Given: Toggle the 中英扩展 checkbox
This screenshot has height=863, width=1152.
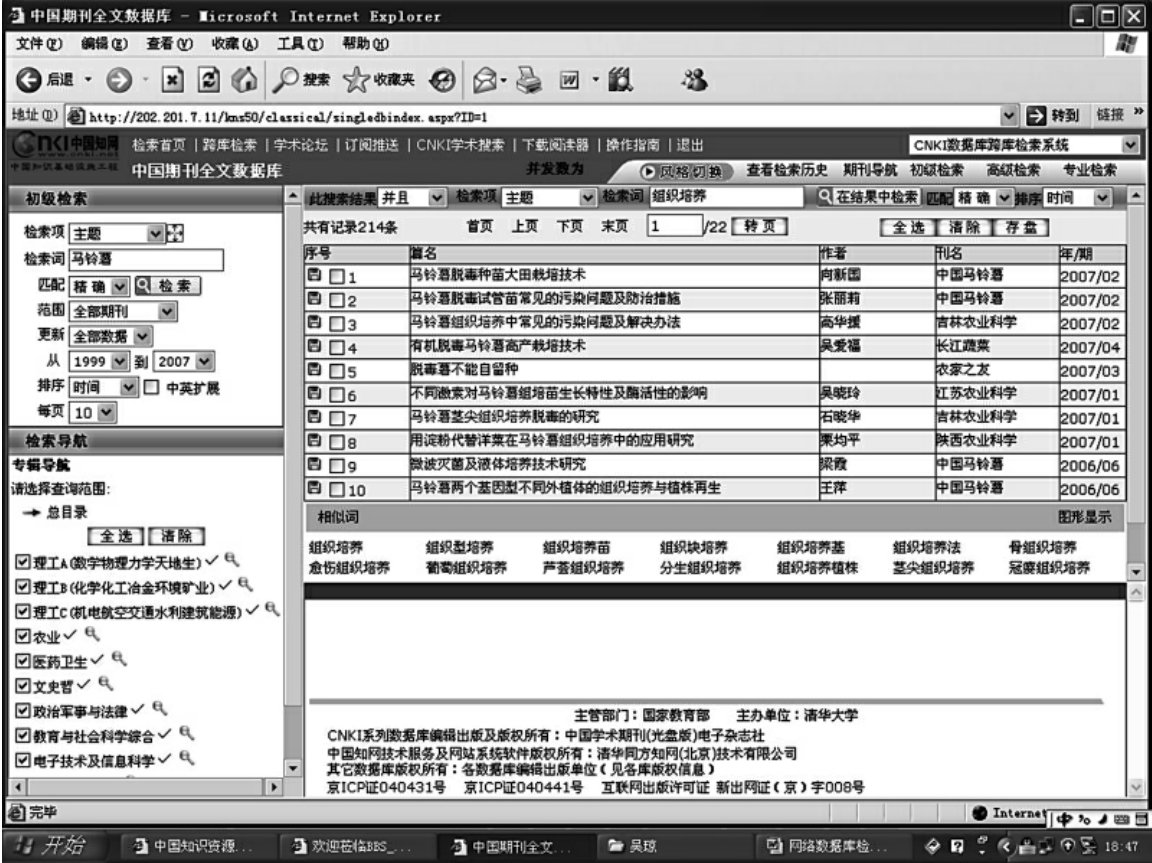Looking at the screenshot, I should 151,387.
